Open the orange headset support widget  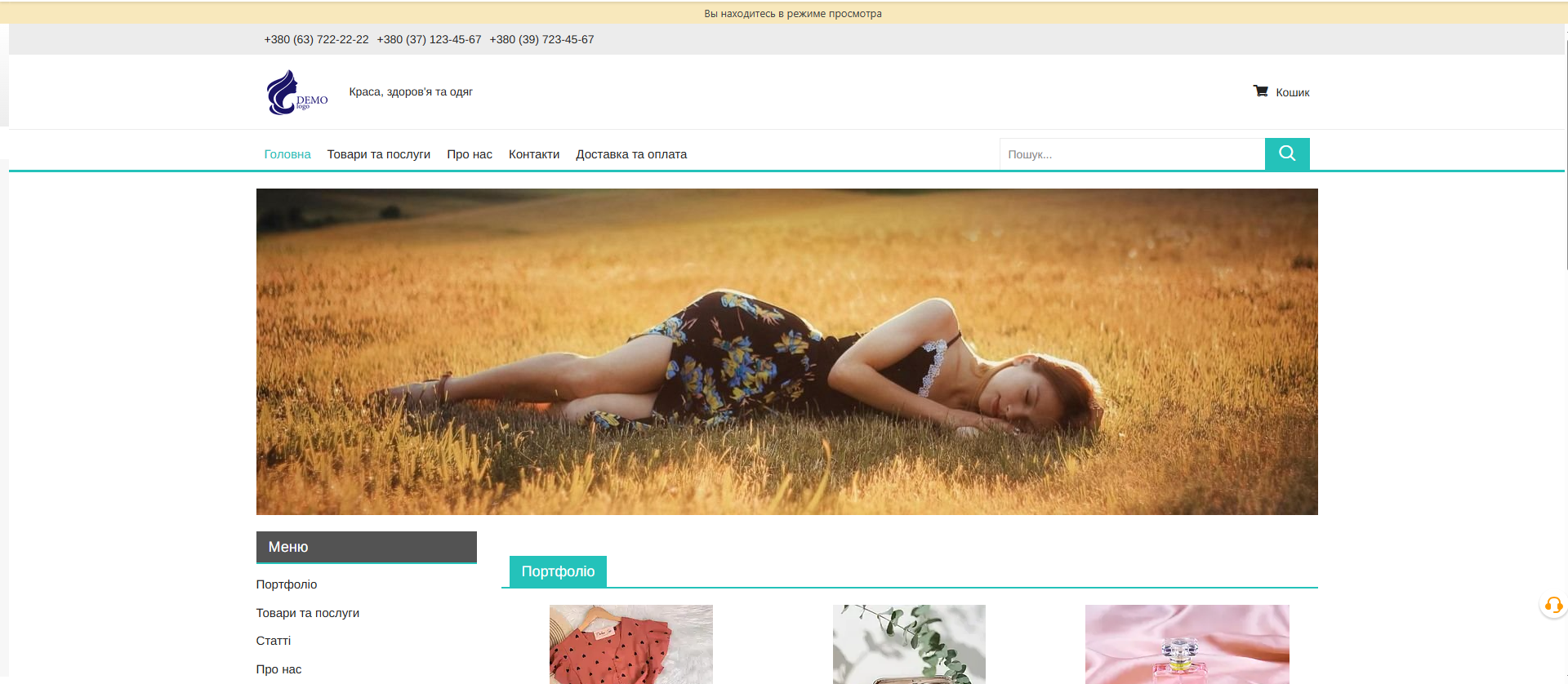pyautogui.click(x=1552, y=606)
